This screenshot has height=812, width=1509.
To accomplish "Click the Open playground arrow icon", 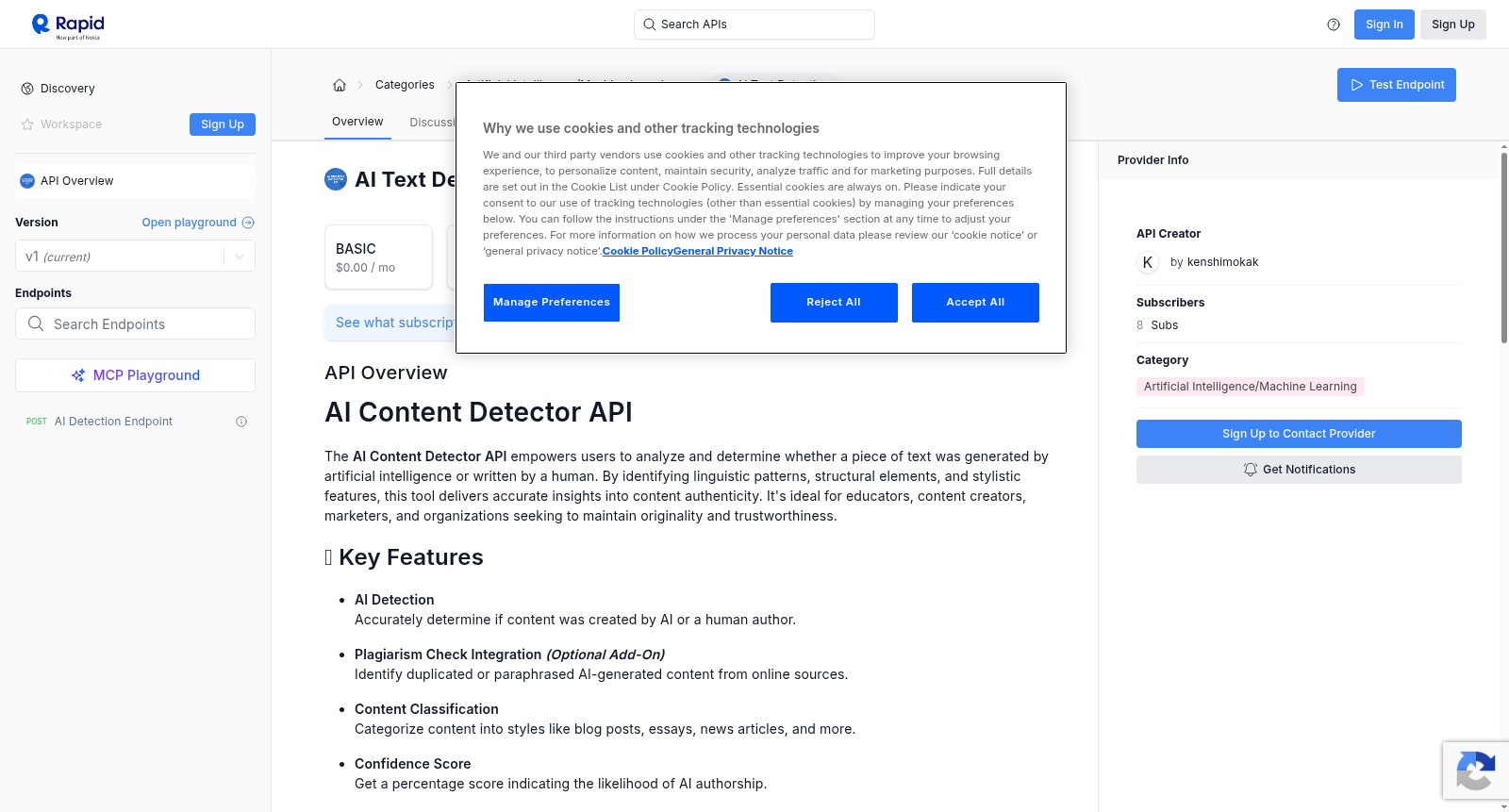I will [x=248, y=223].
